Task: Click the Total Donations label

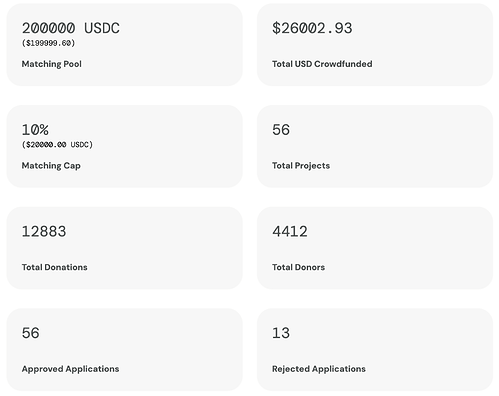Action: click(x=55, y=267)
